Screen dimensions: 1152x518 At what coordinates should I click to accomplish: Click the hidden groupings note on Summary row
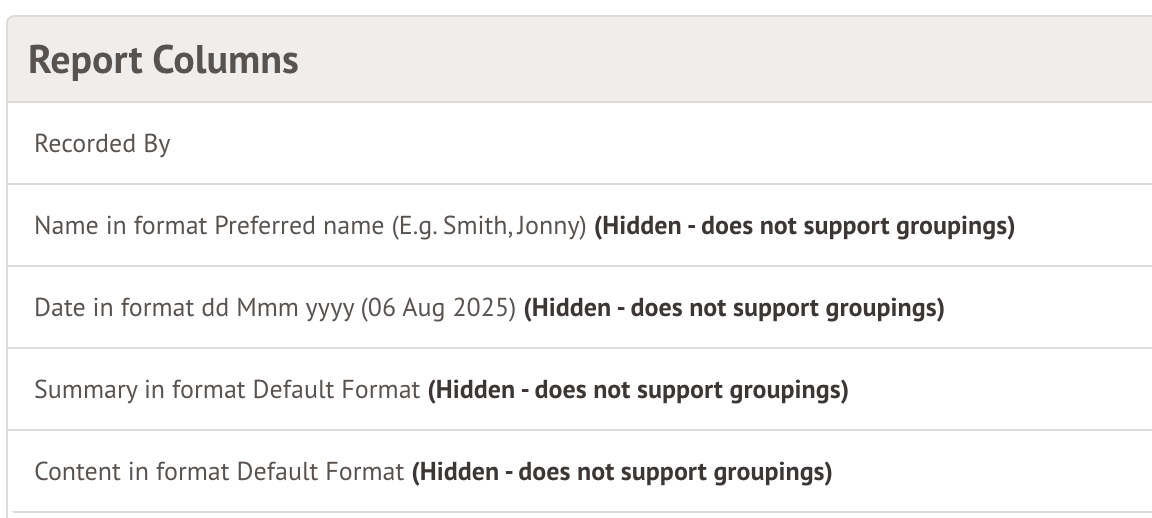(x=638, y=390)
